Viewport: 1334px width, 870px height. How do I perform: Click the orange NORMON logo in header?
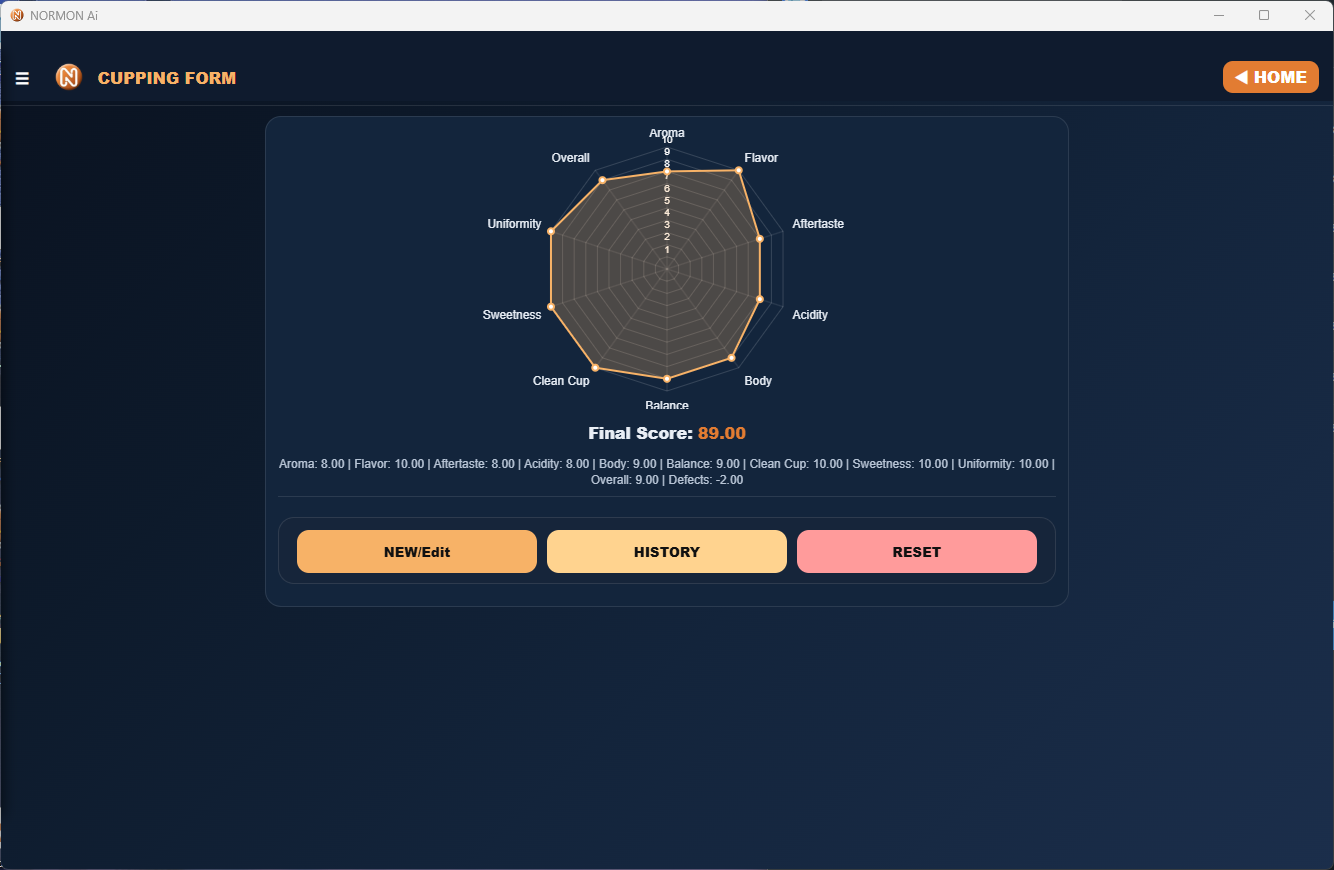pos(68,77)
